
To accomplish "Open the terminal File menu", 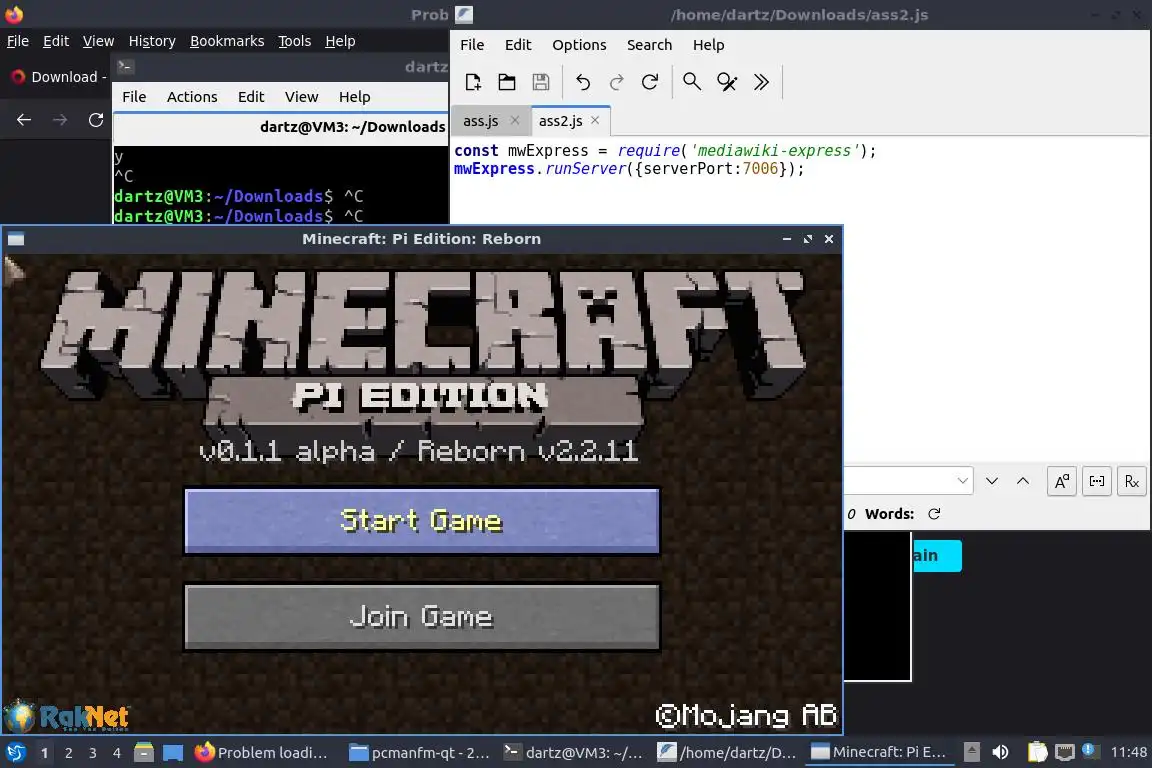I will [x=134, y=97].
